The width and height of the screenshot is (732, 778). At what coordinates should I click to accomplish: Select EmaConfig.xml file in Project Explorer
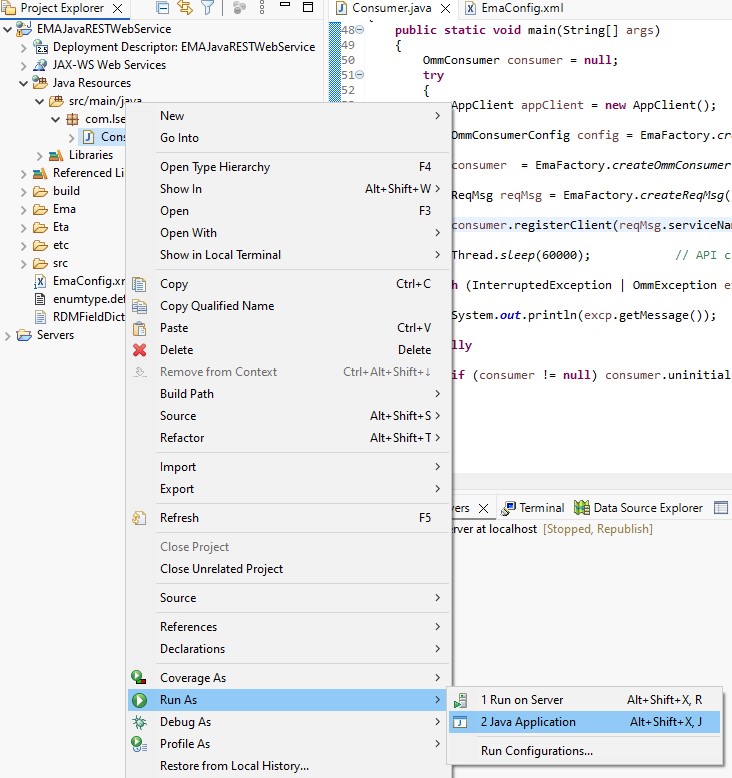[88, 281]
